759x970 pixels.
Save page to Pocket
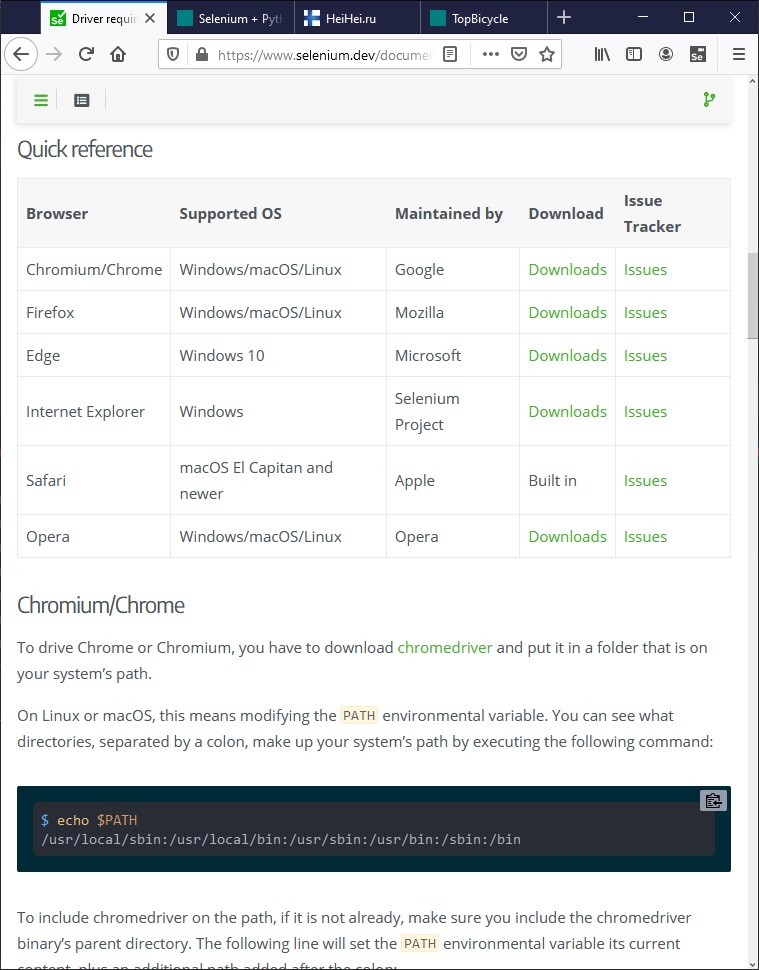pos(519,54)
